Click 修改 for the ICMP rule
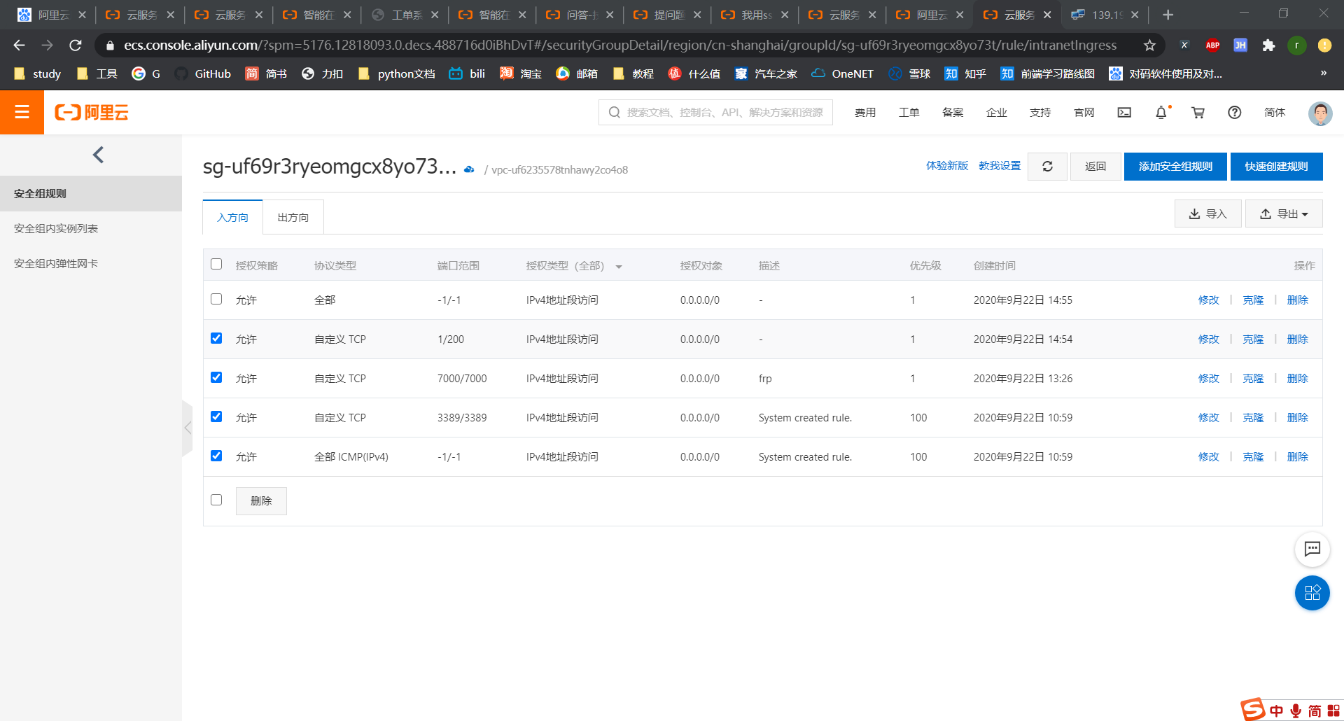Image resolution: width=1344 pixels, height=721 pixels. coord(1209,456)
